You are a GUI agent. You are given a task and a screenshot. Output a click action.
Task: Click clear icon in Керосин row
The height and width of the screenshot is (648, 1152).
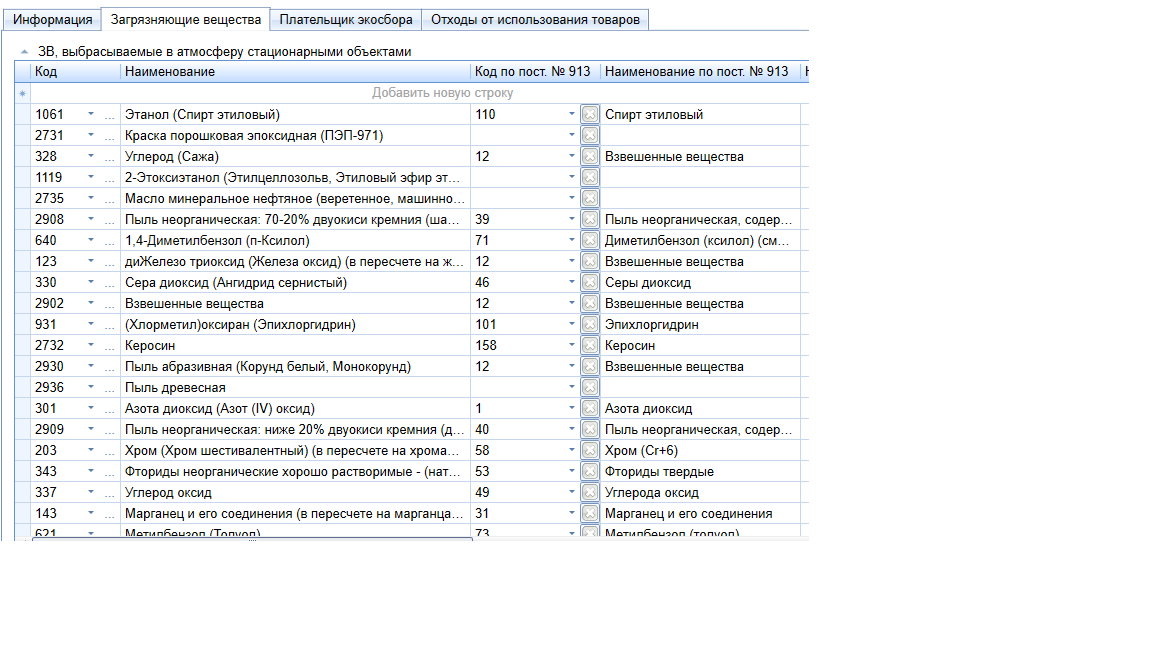590,345
